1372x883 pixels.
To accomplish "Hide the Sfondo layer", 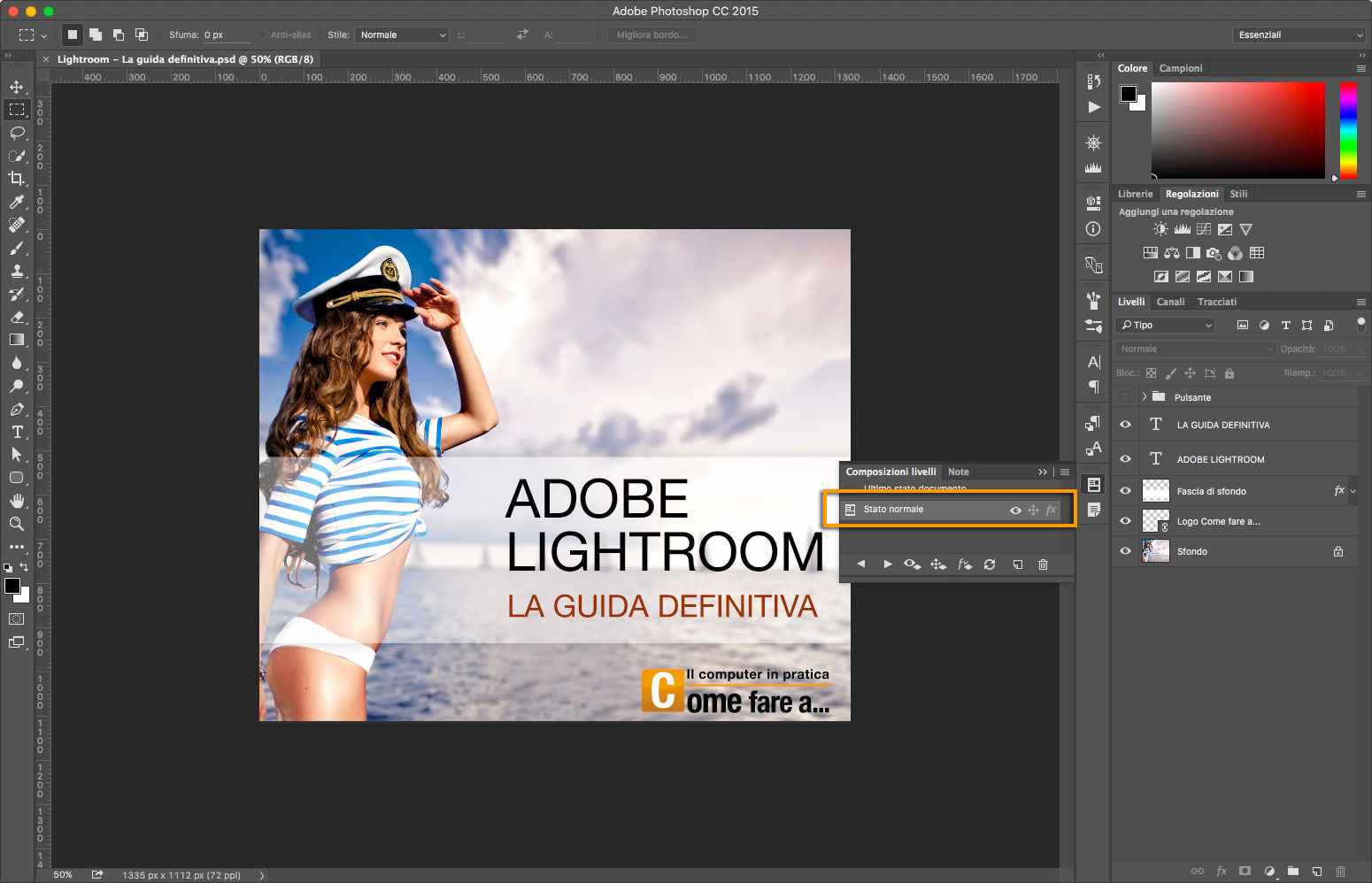I will tap(1125, 551).
